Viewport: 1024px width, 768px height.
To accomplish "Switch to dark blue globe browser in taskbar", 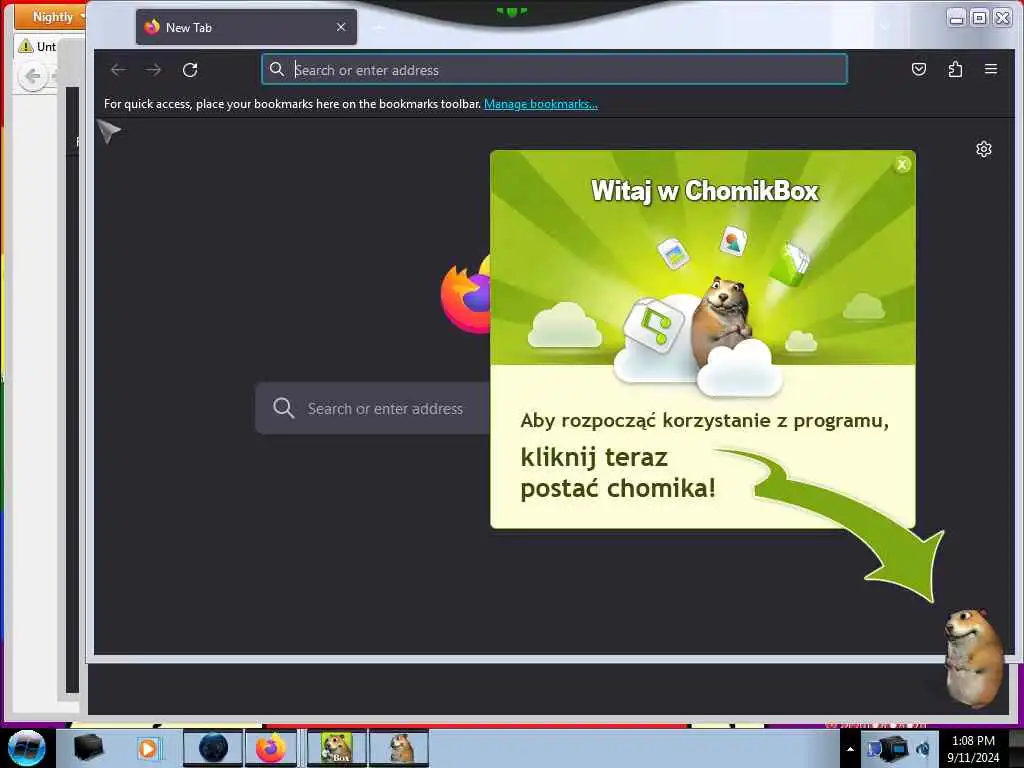I will 213,748.
